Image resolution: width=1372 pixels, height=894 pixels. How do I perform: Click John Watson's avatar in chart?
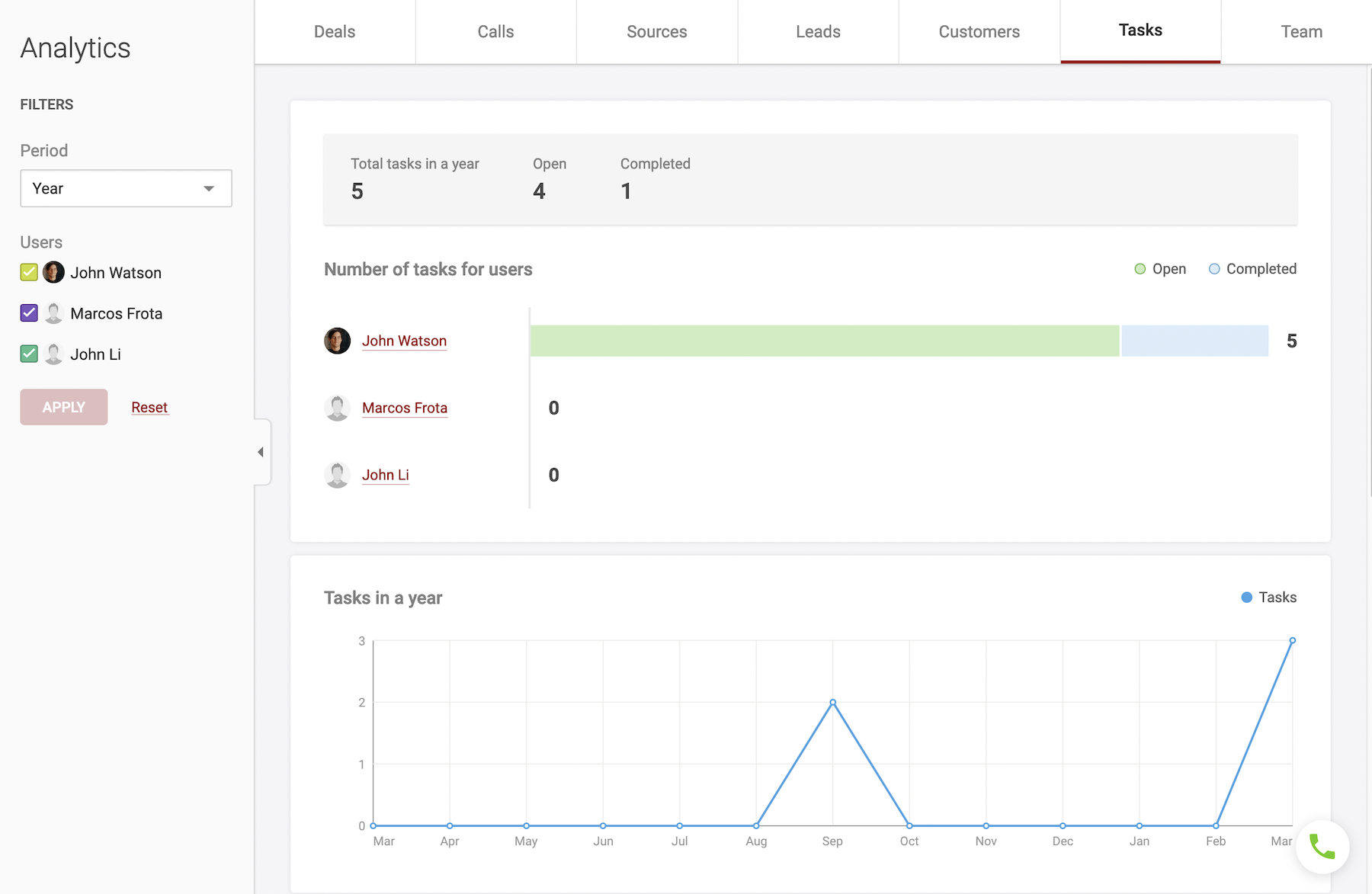coord(337,341)
